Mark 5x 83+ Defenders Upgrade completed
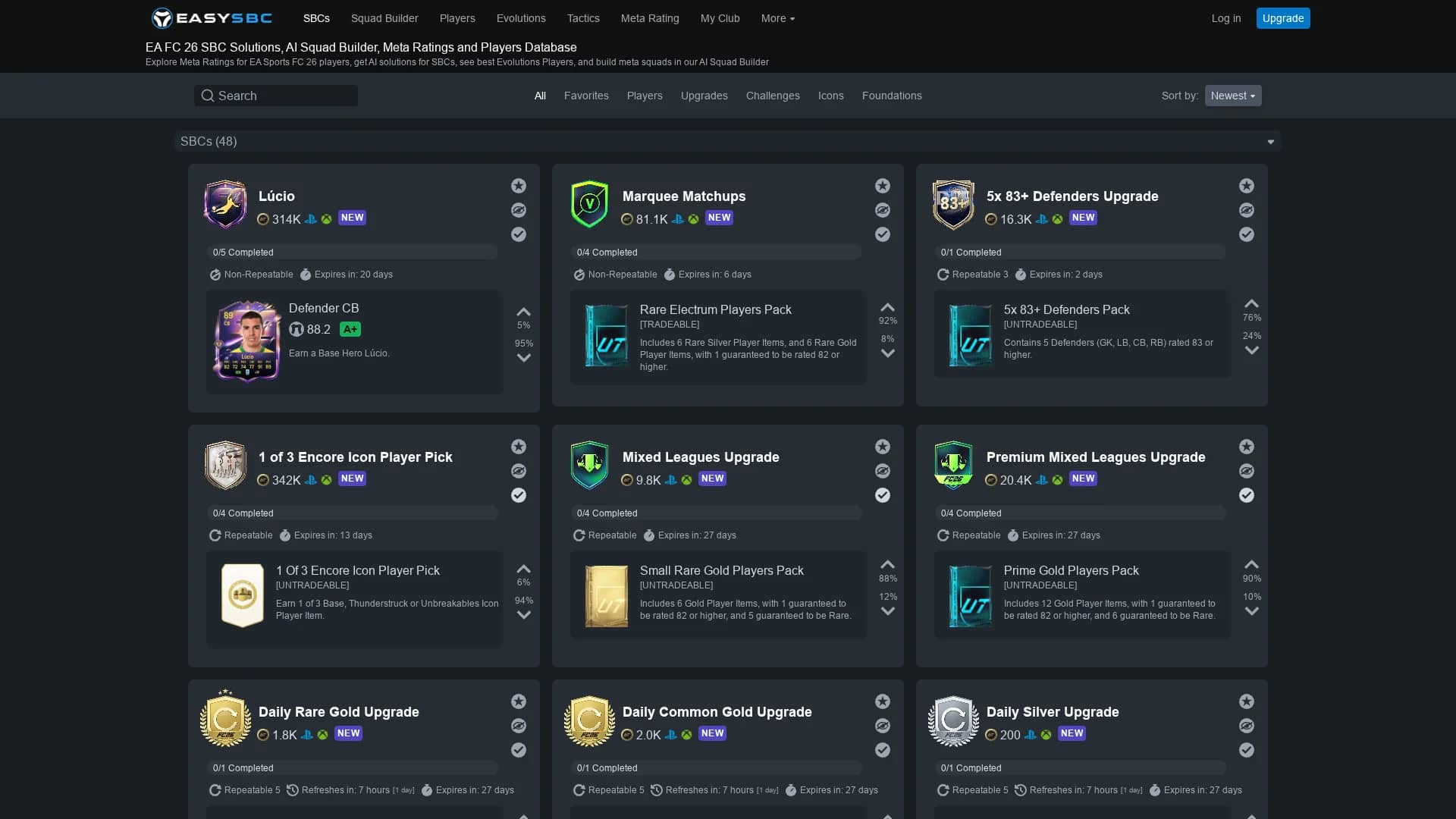Viewport: 1456px width, 819px height. 1247,234
